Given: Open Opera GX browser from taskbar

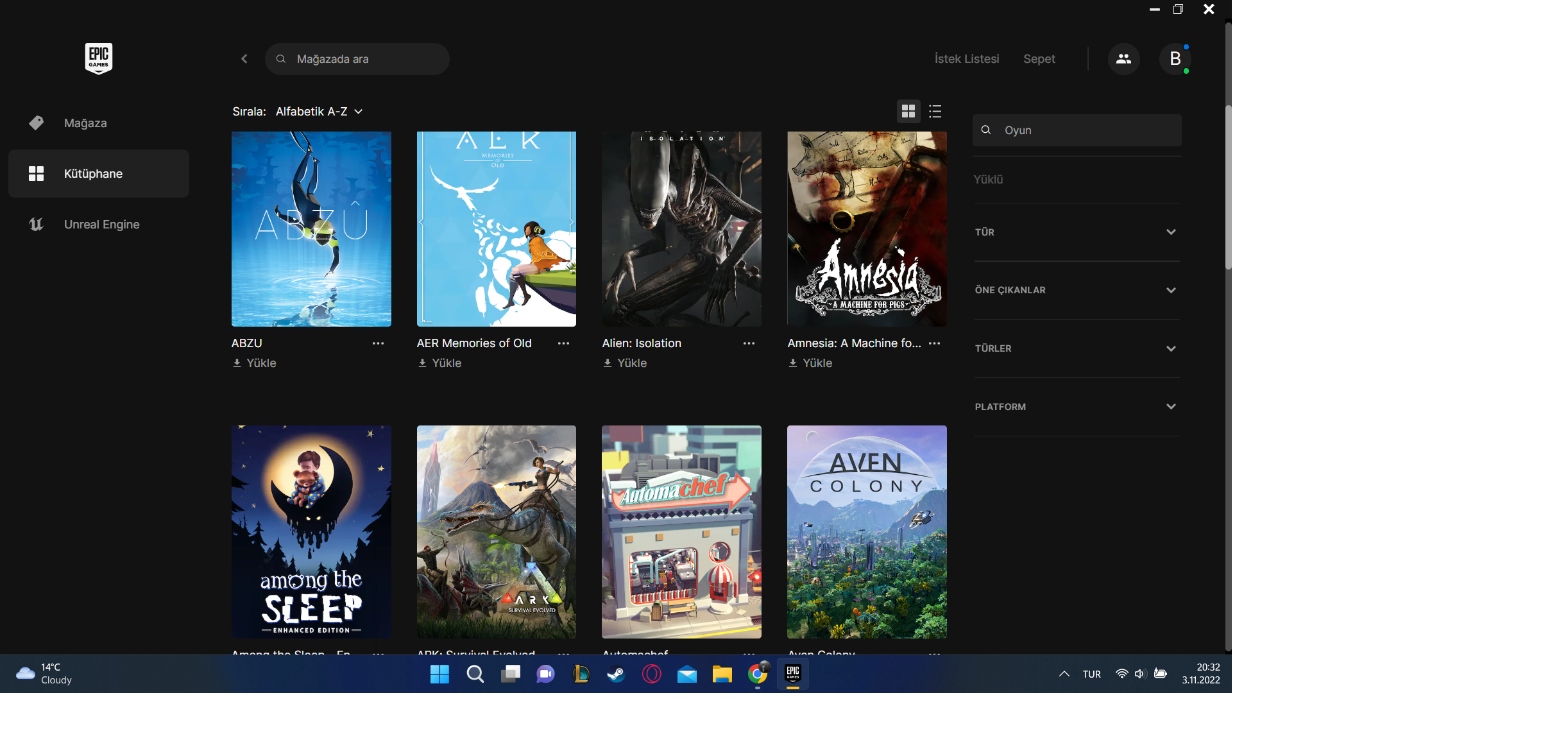Looking at the screenshot, I should [x=652, y=674].
